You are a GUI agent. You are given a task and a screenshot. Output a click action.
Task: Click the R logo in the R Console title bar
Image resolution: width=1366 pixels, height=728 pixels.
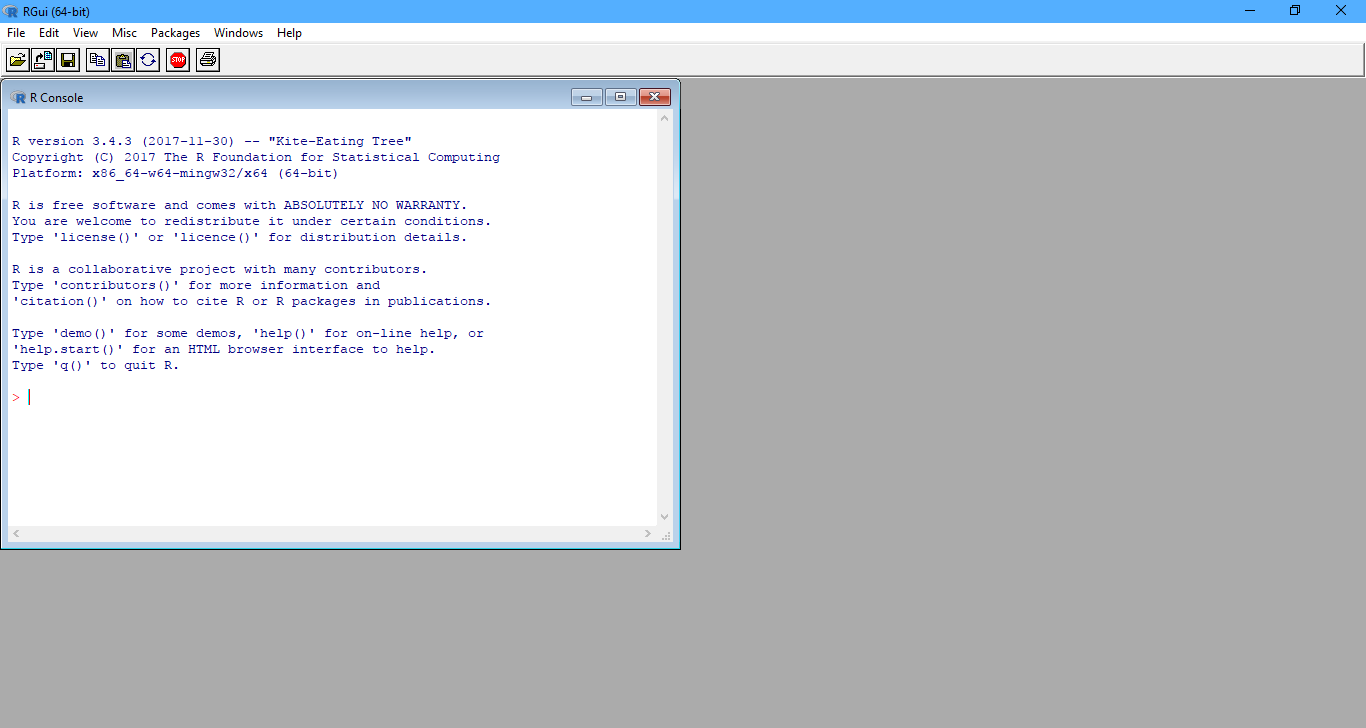coord(18,97)
